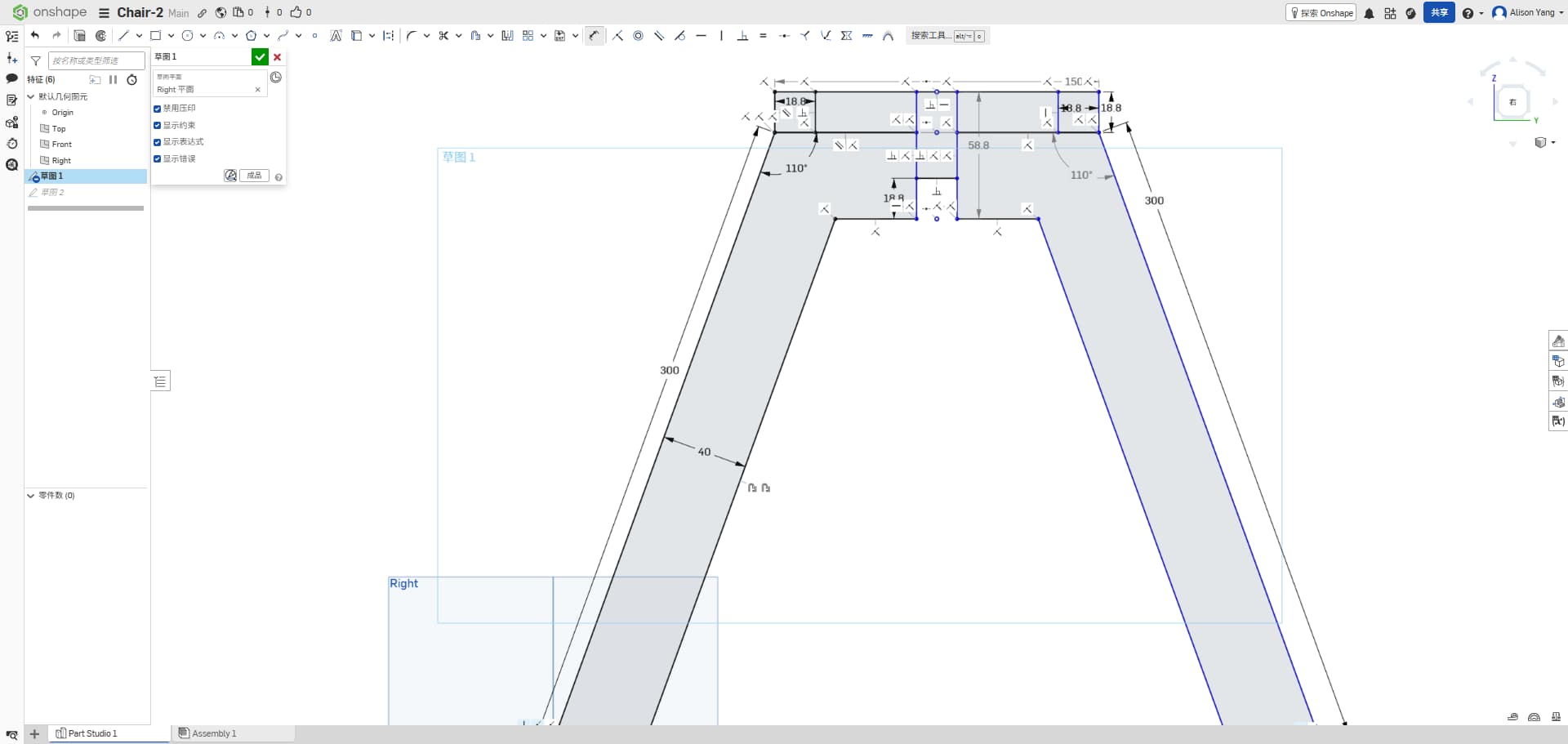This screenshot has width=1568, height=744.
Task: Apply the Vertical constraint
Action: pos(721,35)
